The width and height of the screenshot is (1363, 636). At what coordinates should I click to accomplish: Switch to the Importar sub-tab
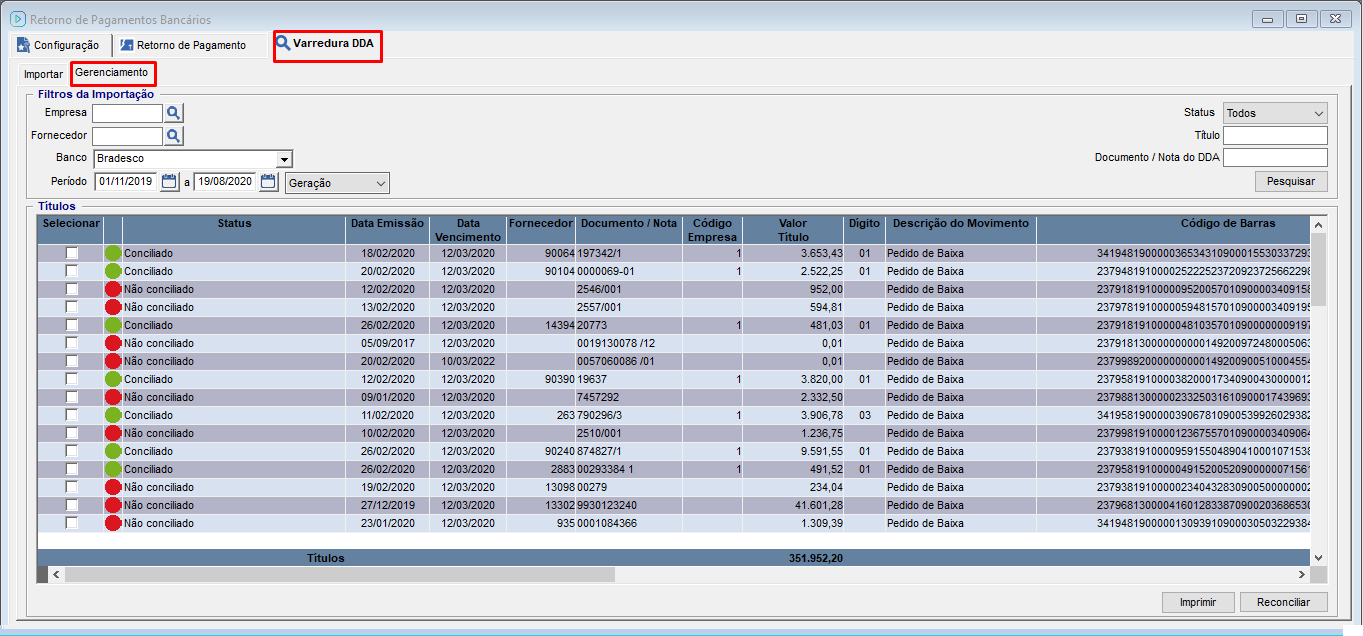43,74
